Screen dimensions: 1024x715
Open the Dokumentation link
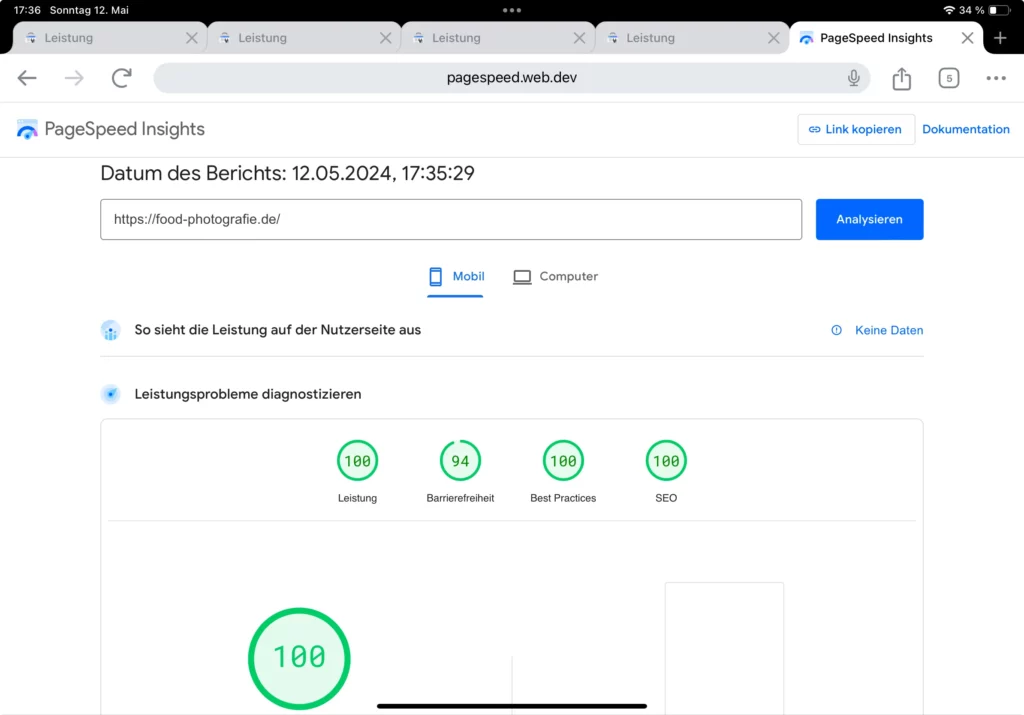(x=965, y=129)
